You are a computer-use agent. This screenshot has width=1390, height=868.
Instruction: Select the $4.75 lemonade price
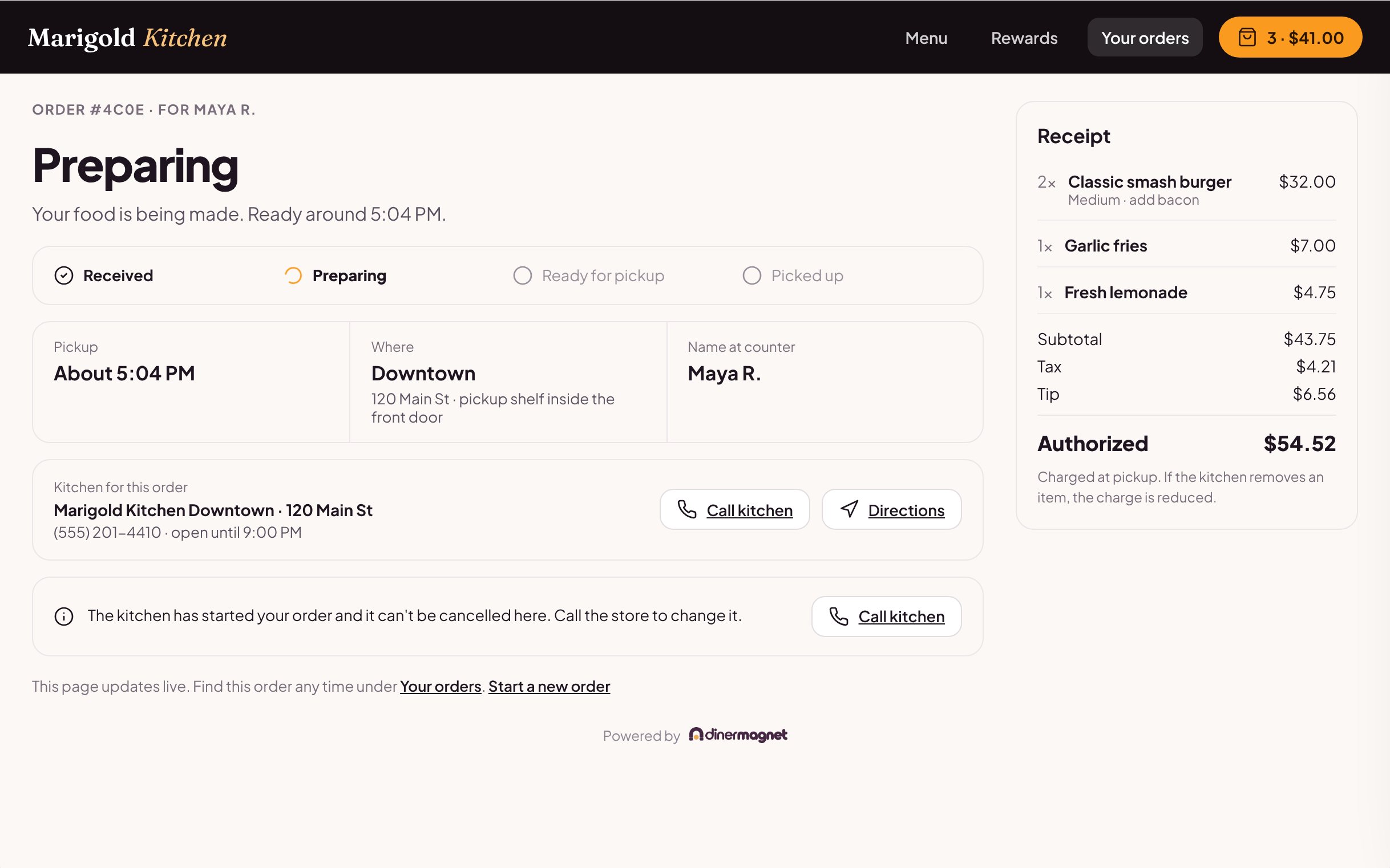click(1314, 293)
